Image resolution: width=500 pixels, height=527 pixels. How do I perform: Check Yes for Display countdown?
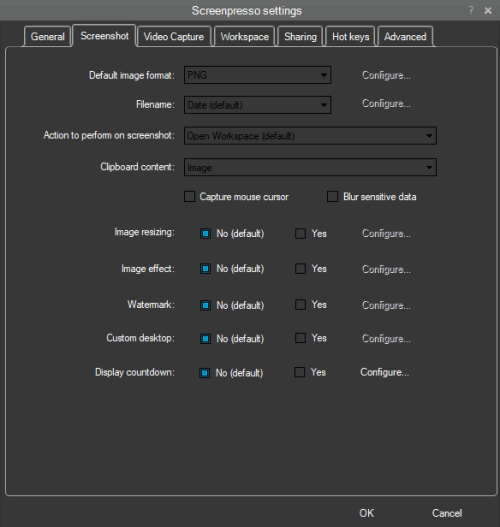pos(300,372)
